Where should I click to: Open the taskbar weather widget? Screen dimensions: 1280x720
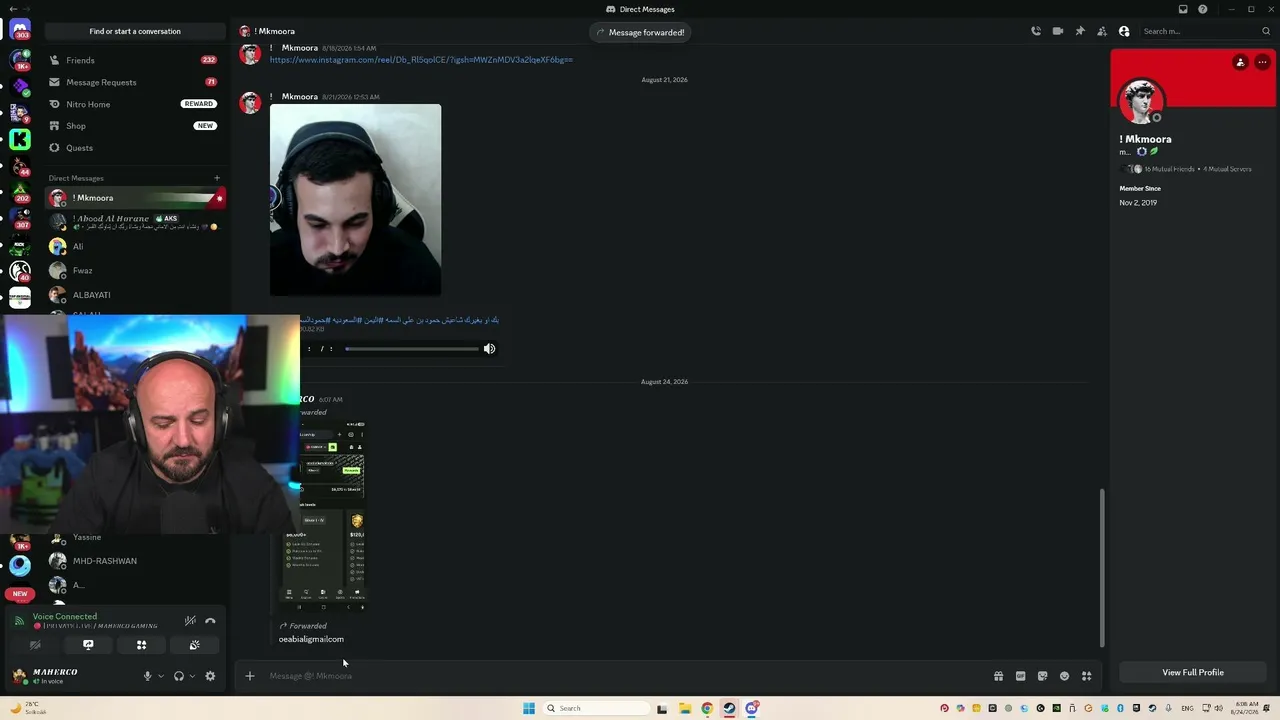26,708
